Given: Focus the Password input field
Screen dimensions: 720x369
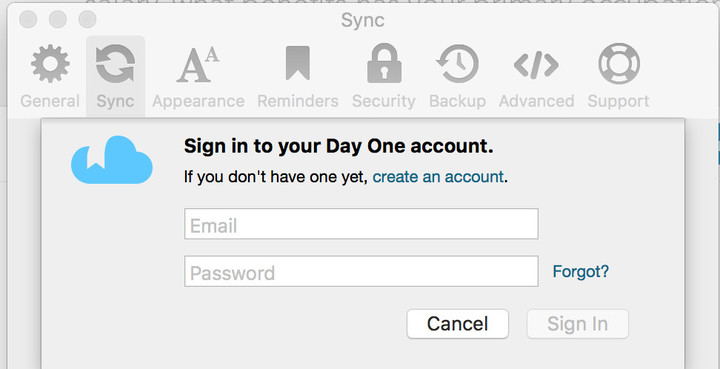Looking at the screenshot, I should pos(361,271).
